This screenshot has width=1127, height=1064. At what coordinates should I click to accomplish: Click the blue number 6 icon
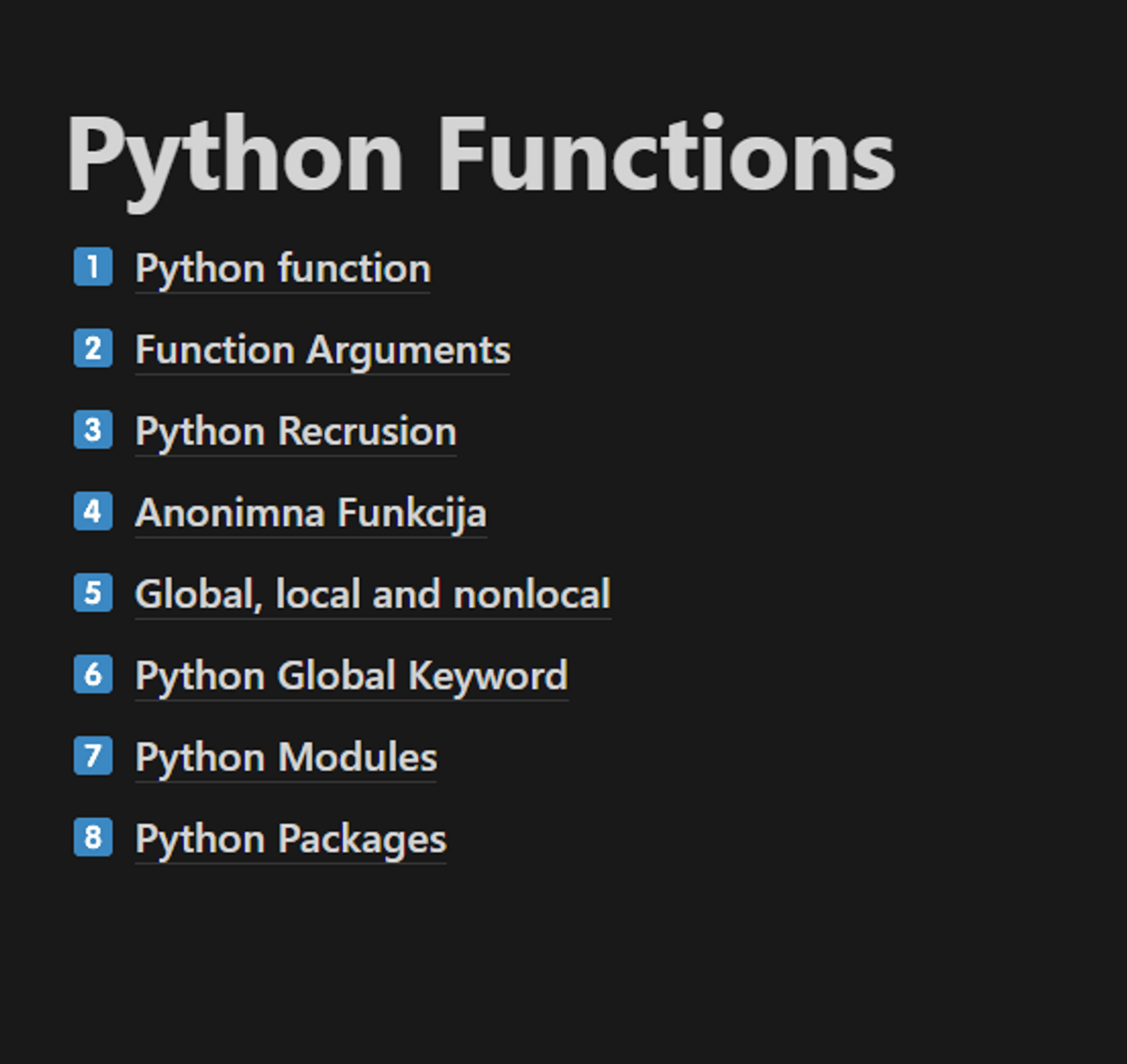tap(93, 674)
